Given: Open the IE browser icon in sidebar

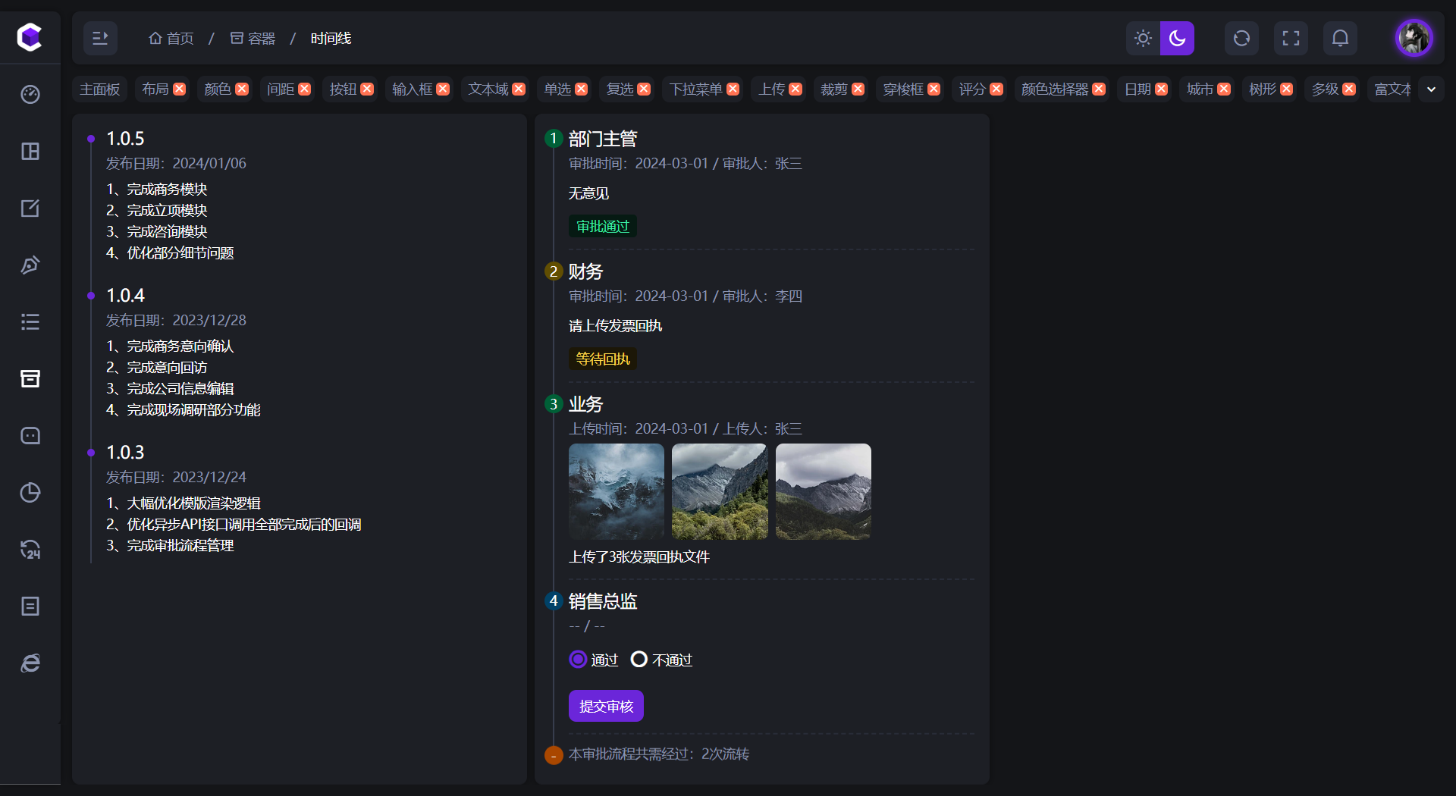Looking at the screenshot, I should [30, 663].
